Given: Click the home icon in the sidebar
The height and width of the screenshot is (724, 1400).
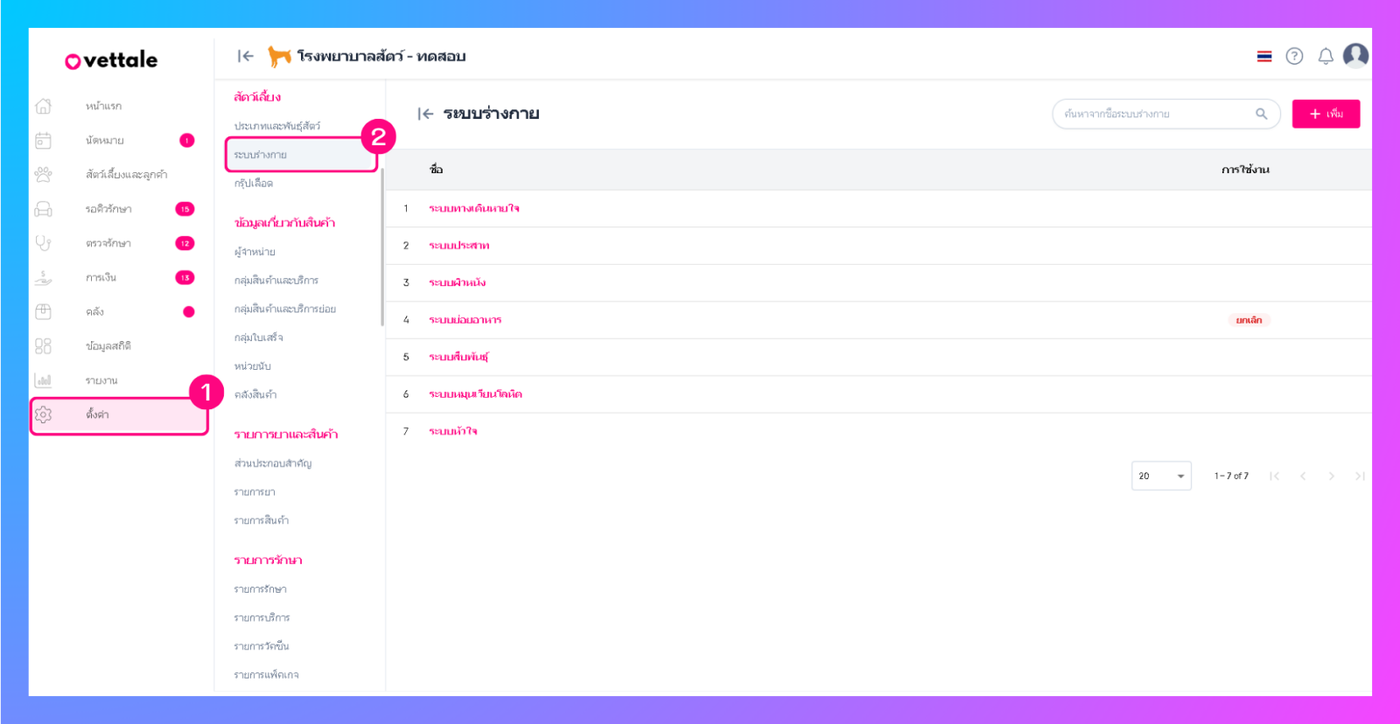Looking at the screenshot, I should [x=43, y=106].
